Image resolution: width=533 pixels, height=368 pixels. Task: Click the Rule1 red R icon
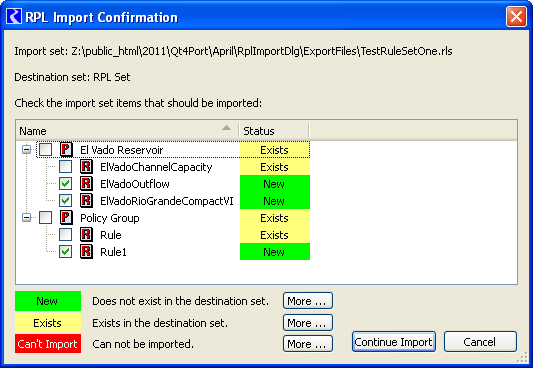(x=86, y=251)
